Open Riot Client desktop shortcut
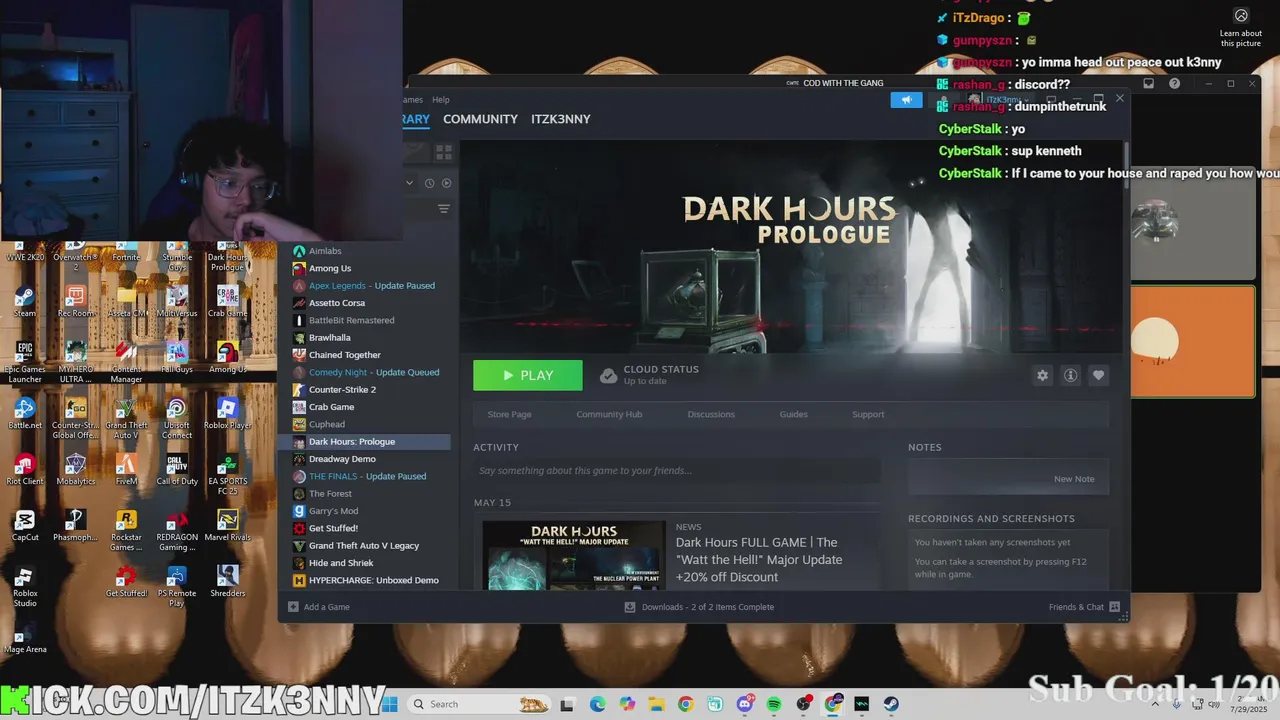The width and height of the screenshot is (1280, 720). click(25, 469)
